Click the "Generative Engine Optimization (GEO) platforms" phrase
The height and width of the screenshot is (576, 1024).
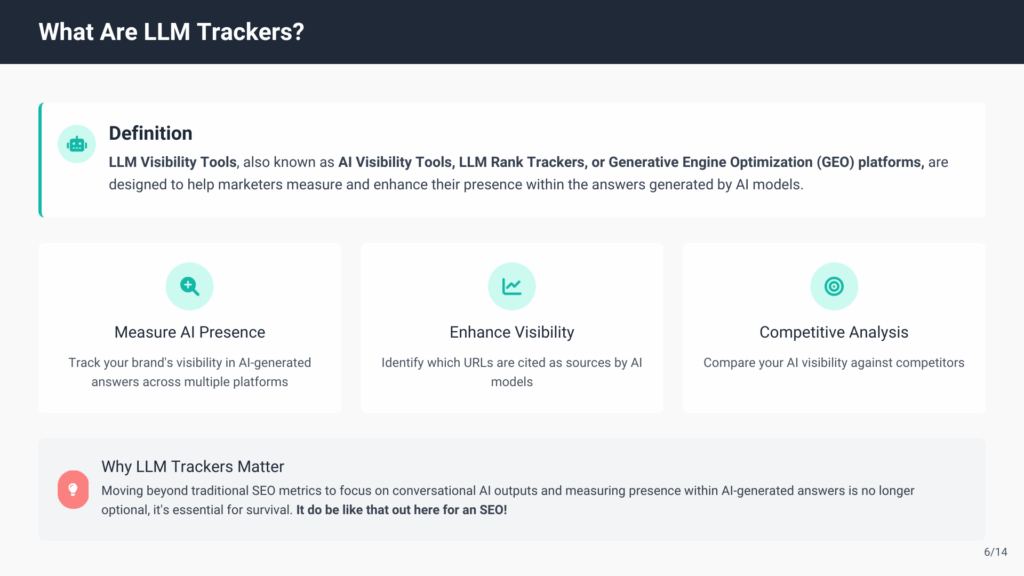(x=765, y=162)
